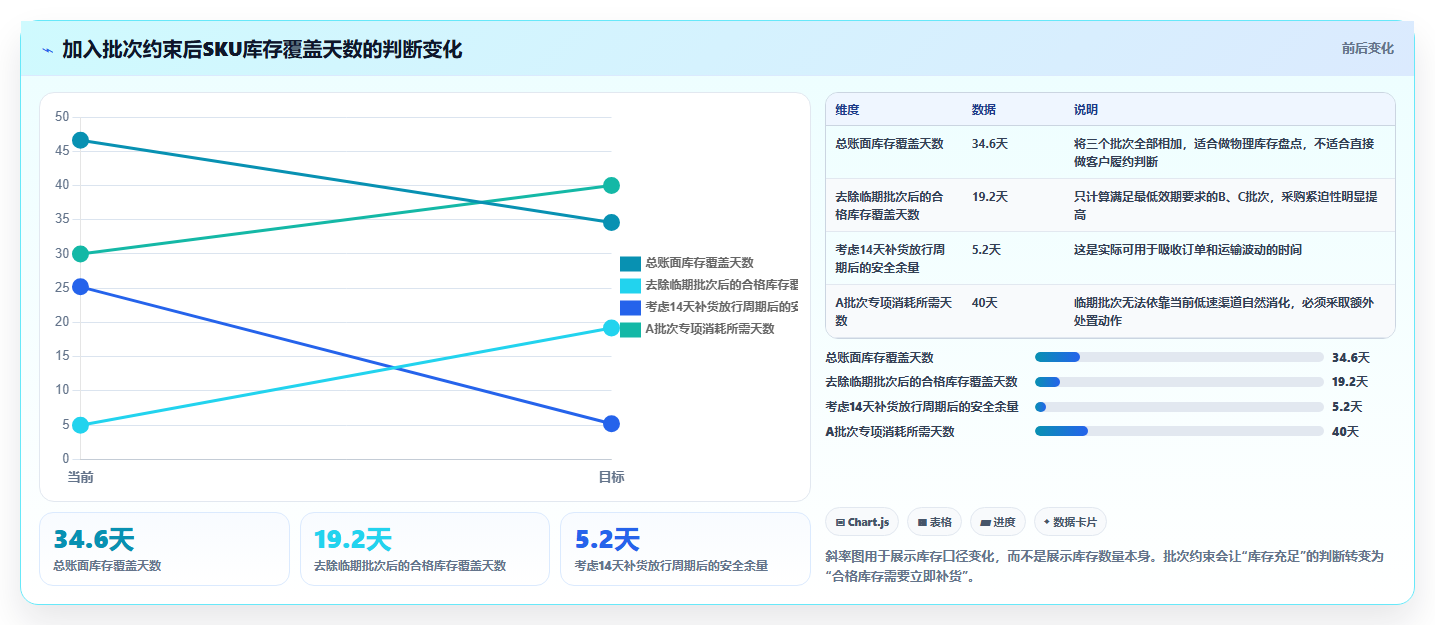Click description starting 将三个批次全部相加

[1224, 153]
